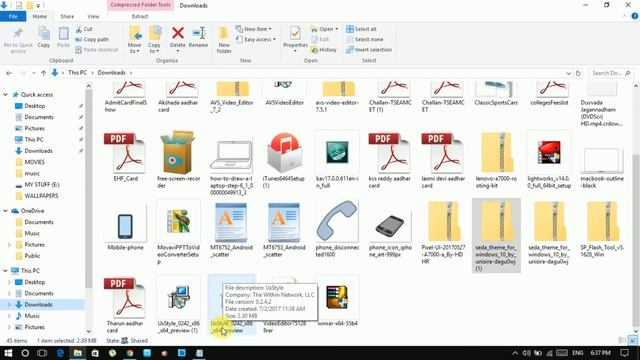Image resolution: width=640 pixels, height=360 pixels.
Task: Launch Microsoft Edge from the taskbar
Action: (60, 353)
